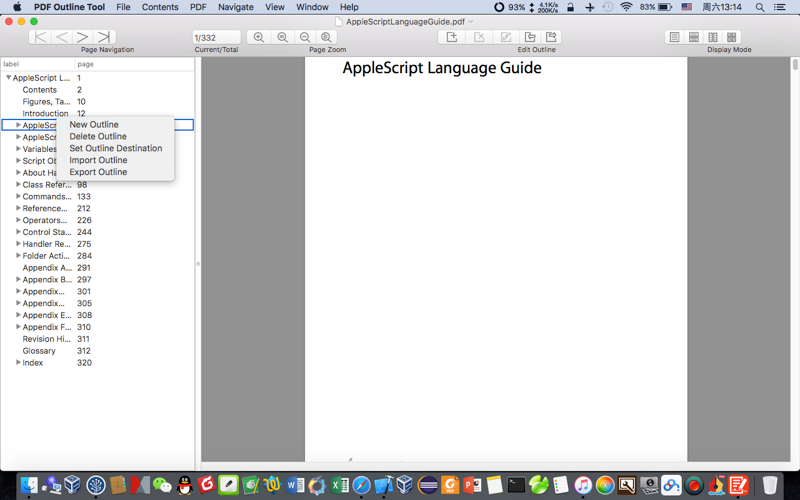
Task: Click the delete outline toolbar icon
Action: click(479, 37)
